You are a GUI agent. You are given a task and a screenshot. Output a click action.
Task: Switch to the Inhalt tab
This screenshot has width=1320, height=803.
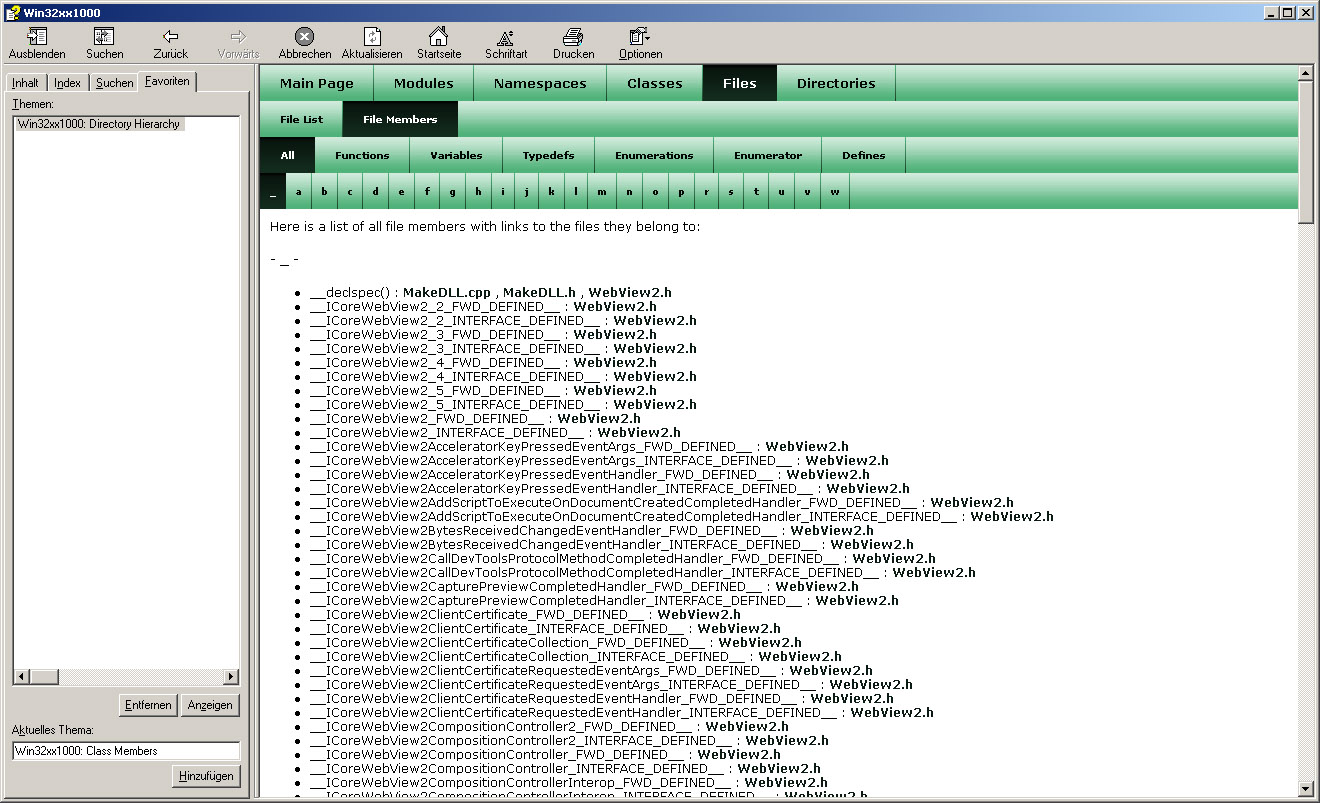26,83
